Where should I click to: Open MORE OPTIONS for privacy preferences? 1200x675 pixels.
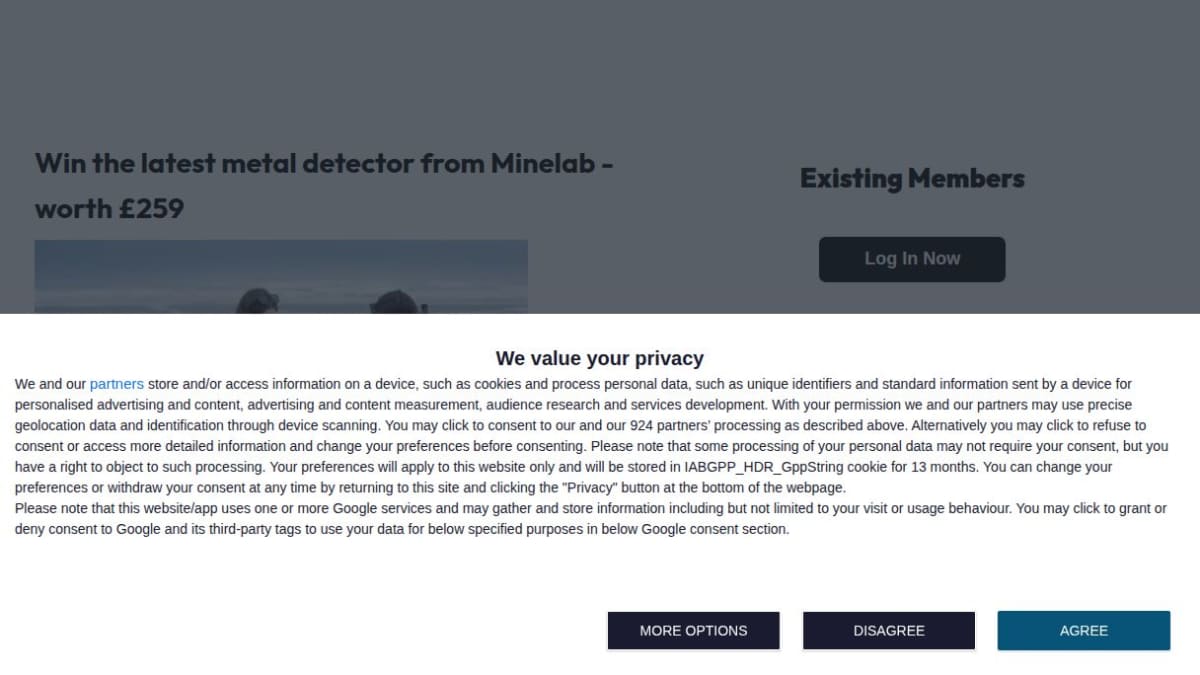click(693, 630)
